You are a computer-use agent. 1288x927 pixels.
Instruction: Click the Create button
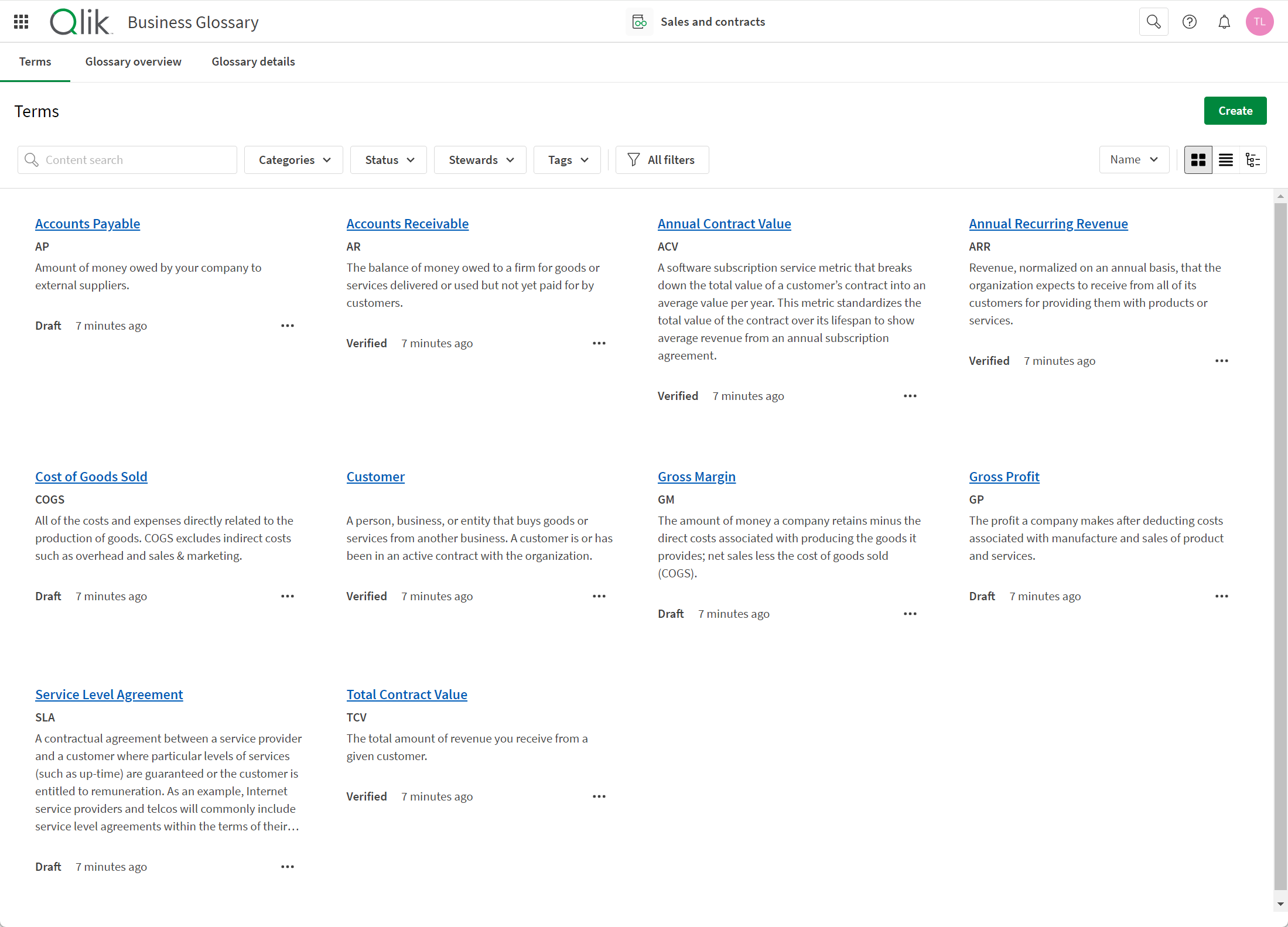(1236, 110)
